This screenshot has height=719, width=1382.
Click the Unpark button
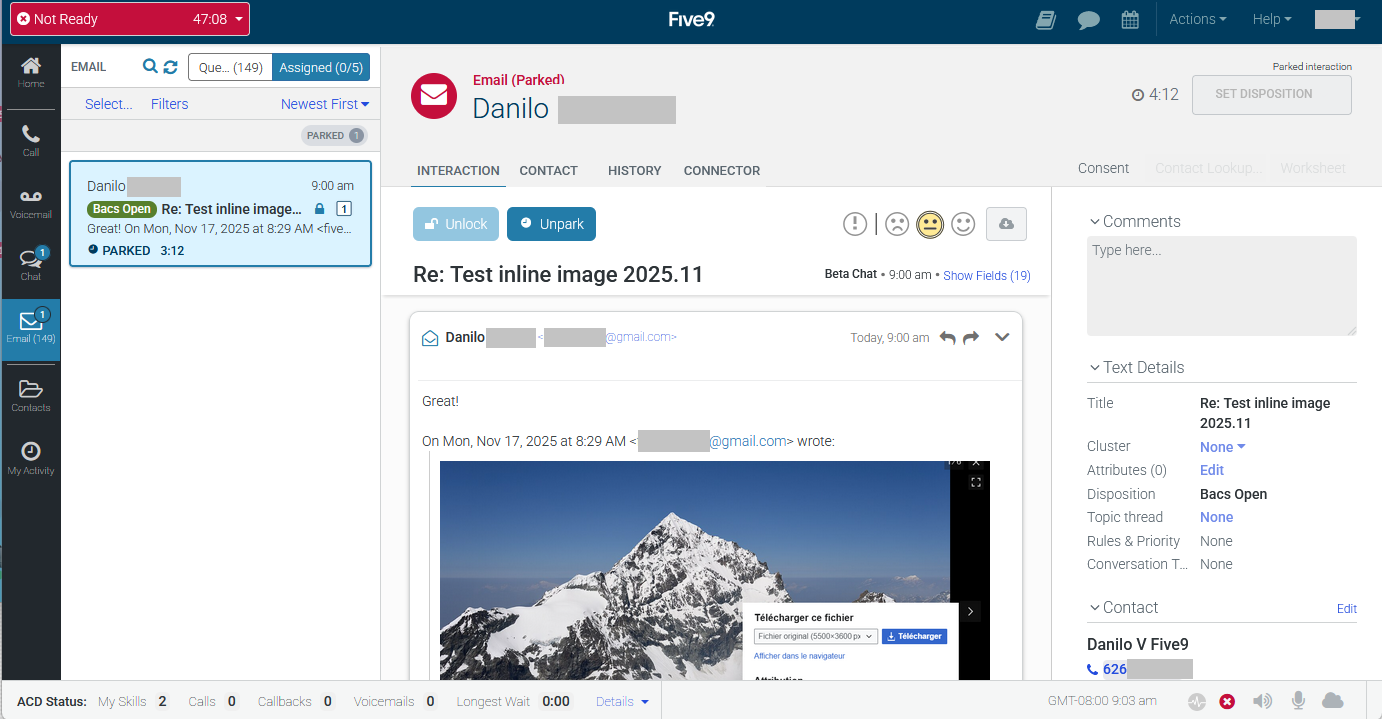coord(551,224)
